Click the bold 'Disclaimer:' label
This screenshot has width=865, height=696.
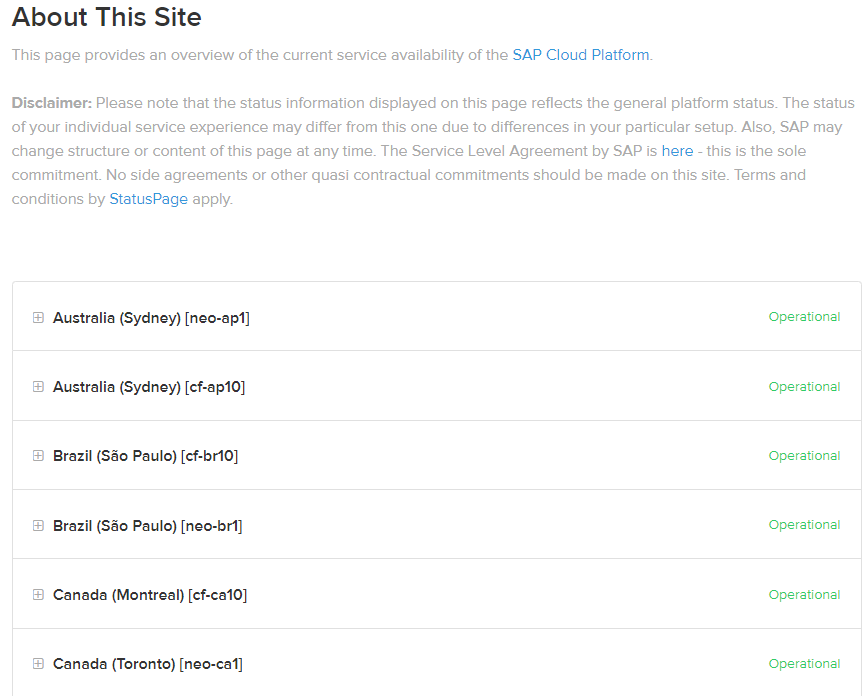[x=52, y=103]
